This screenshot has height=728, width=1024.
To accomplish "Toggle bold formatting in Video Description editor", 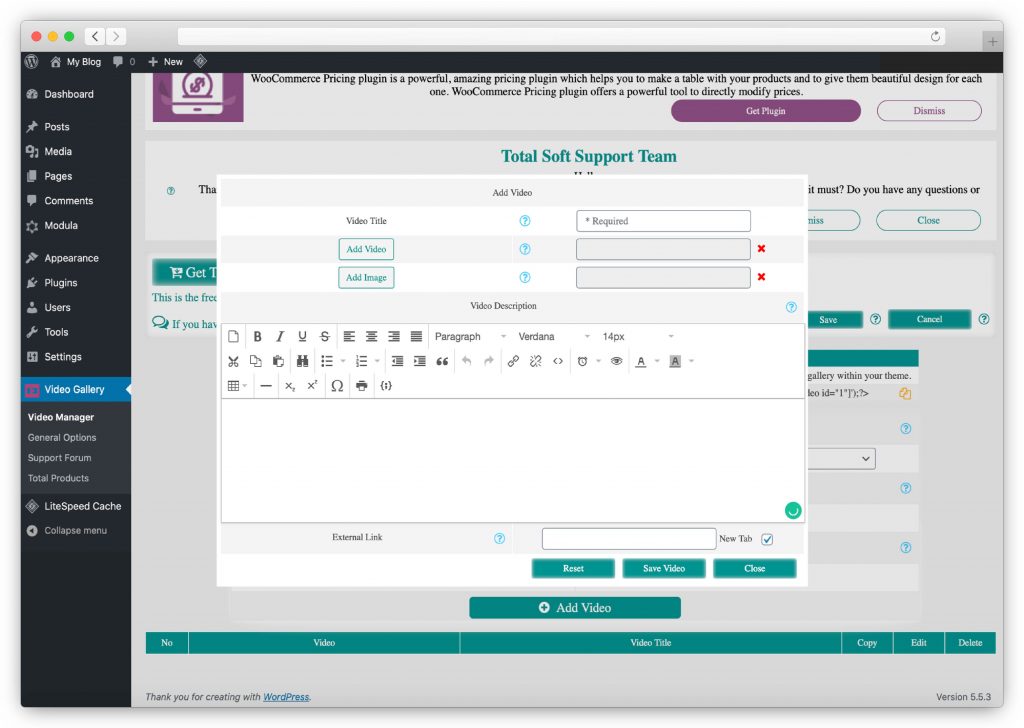I will (x=256, y=335).
